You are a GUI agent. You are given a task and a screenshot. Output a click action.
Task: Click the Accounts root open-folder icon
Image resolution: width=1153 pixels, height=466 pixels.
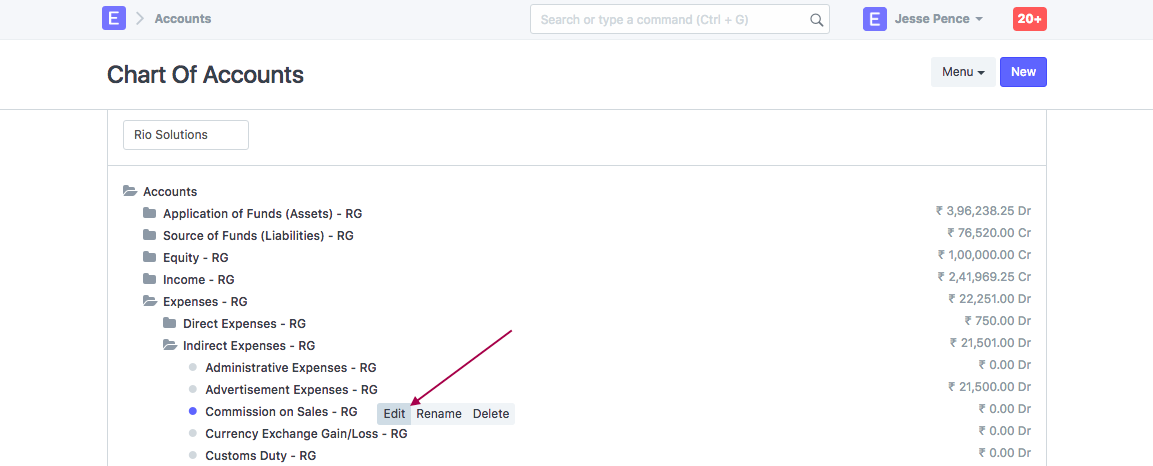130,191
